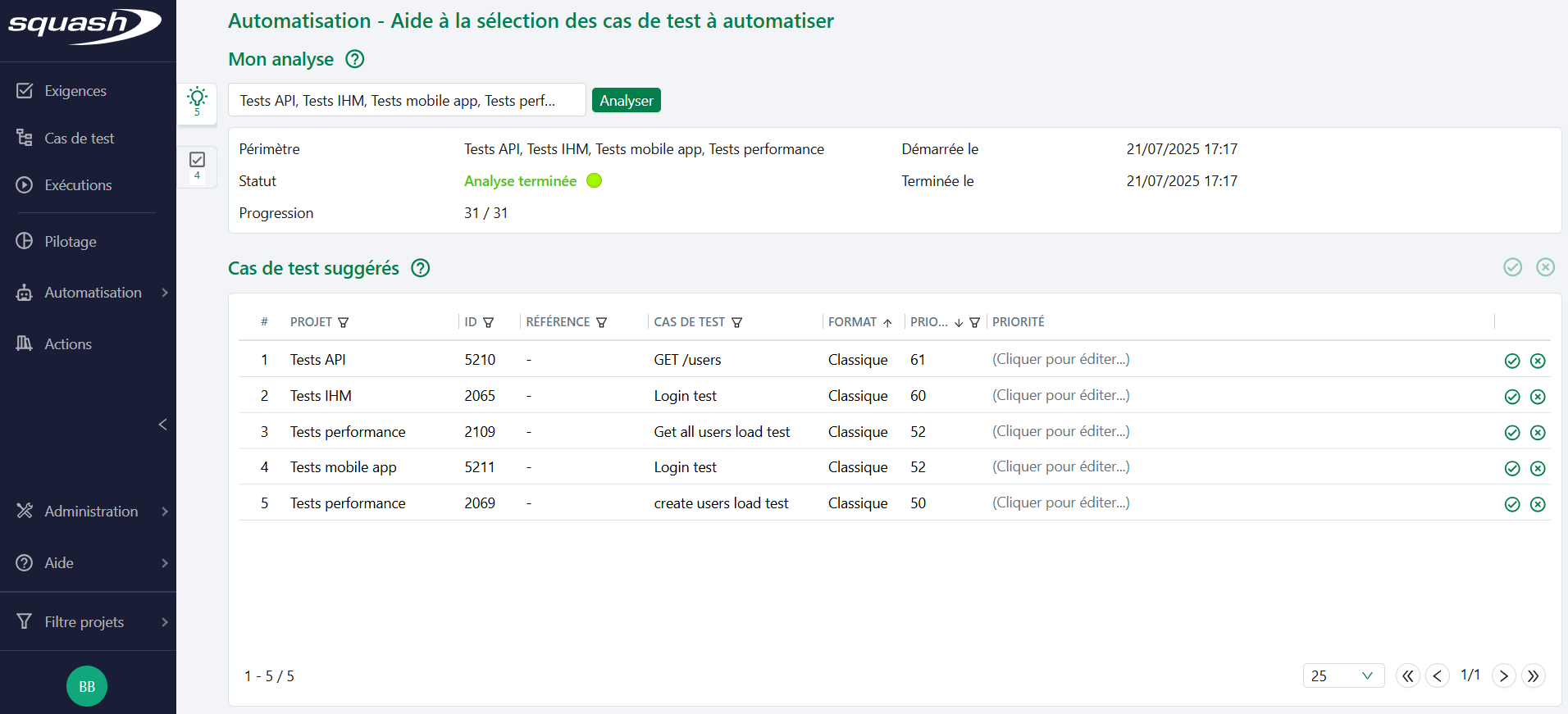Click the Get all users load test name
1568x714 pixels.
(722, 432)
